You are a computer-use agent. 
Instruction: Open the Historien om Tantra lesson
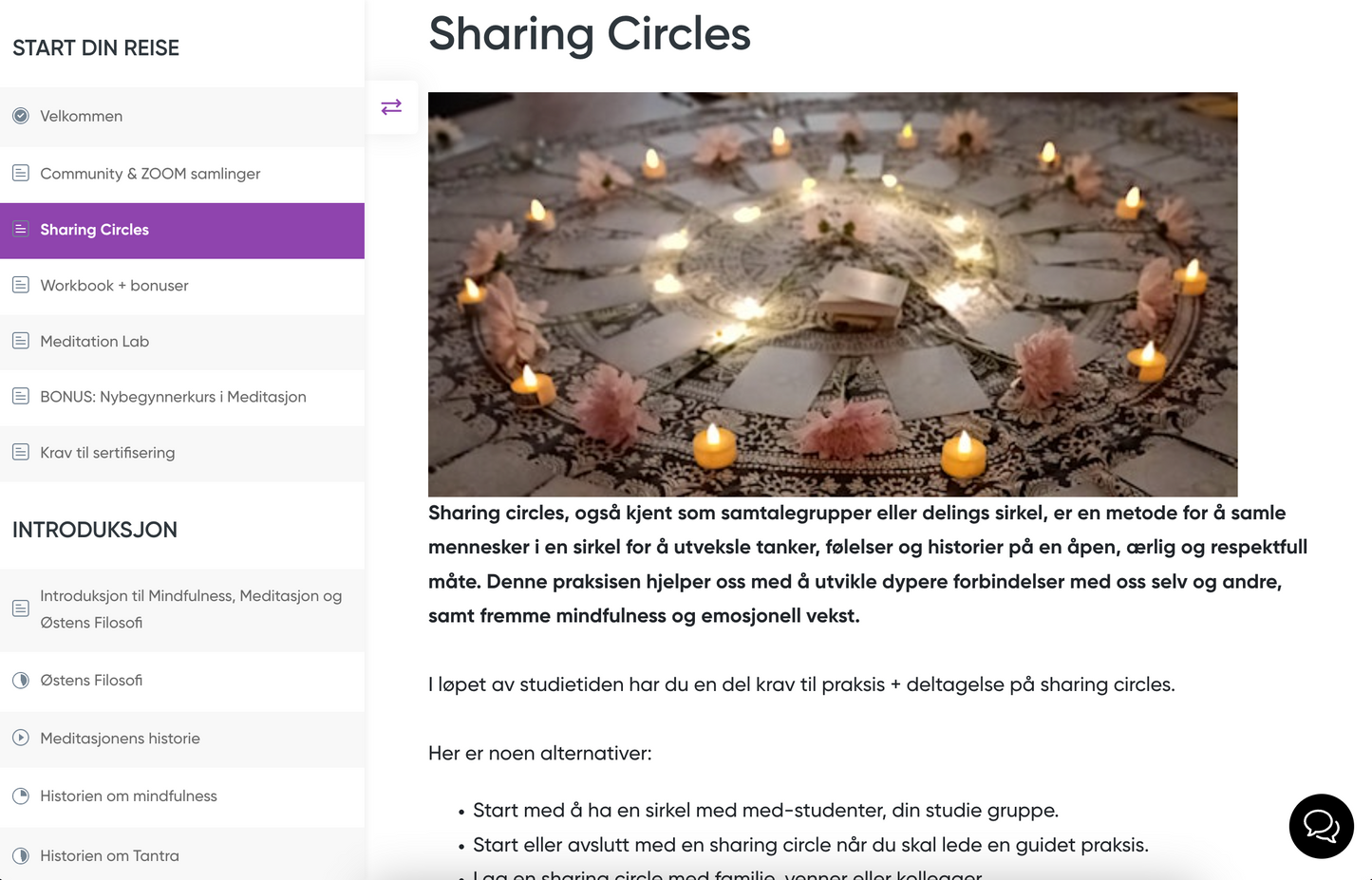(x=109, y=855)
